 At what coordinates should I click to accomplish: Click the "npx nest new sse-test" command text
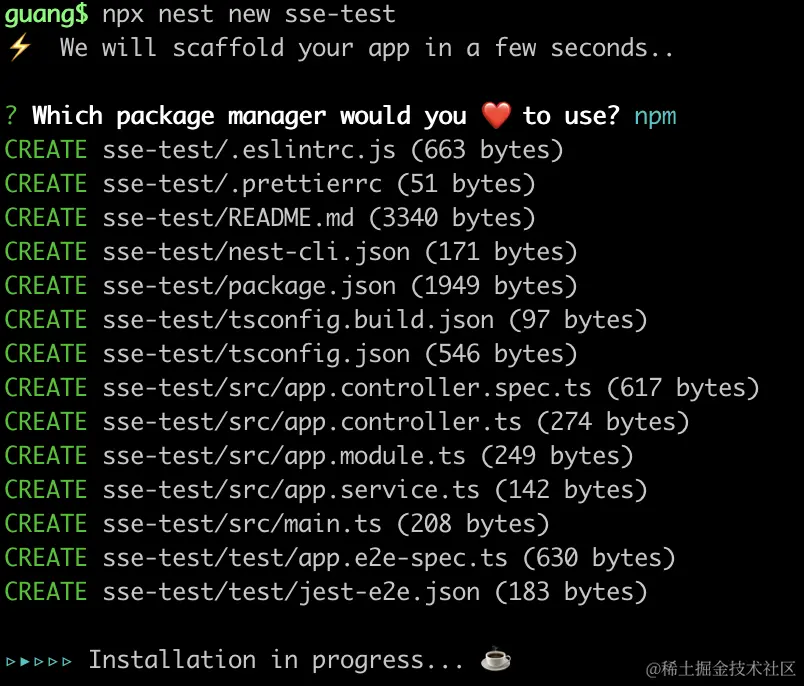249,14
